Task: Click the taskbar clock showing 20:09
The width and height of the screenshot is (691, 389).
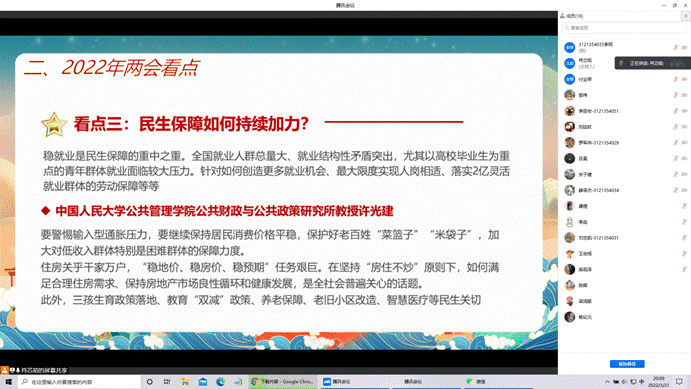Action: (659, 382)
